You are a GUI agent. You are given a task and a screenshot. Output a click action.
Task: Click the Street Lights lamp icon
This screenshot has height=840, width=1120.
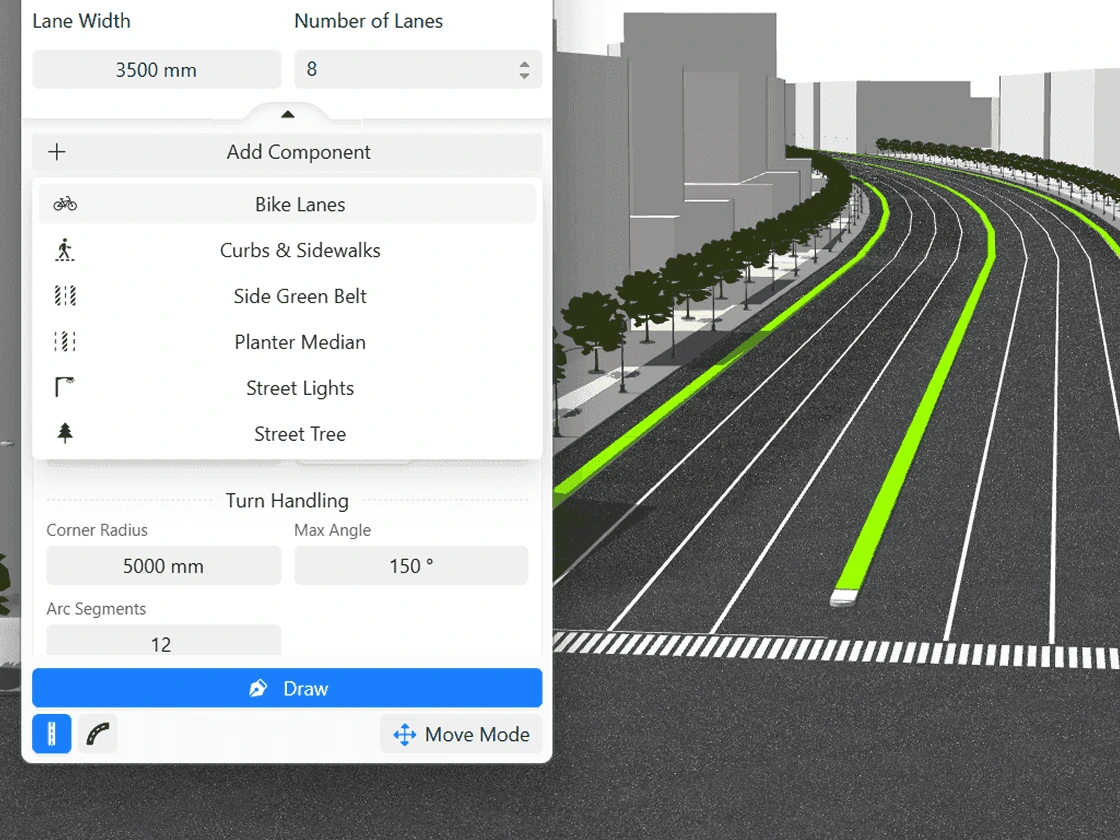point(65,387)
